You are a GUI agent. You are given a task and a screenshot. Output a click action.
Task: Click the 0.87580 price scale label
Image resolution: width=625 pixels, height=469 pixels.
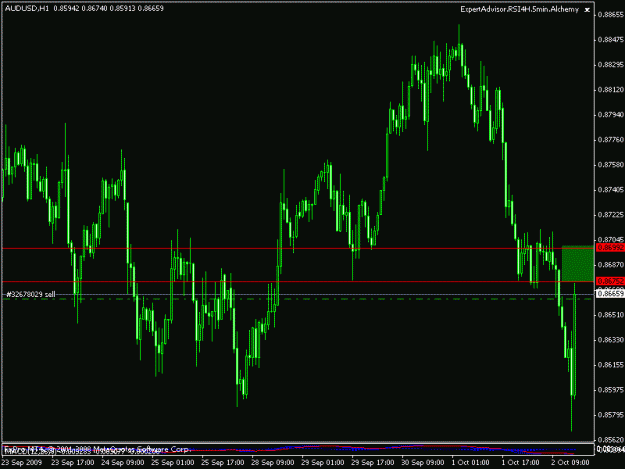(x=611, y=165)
